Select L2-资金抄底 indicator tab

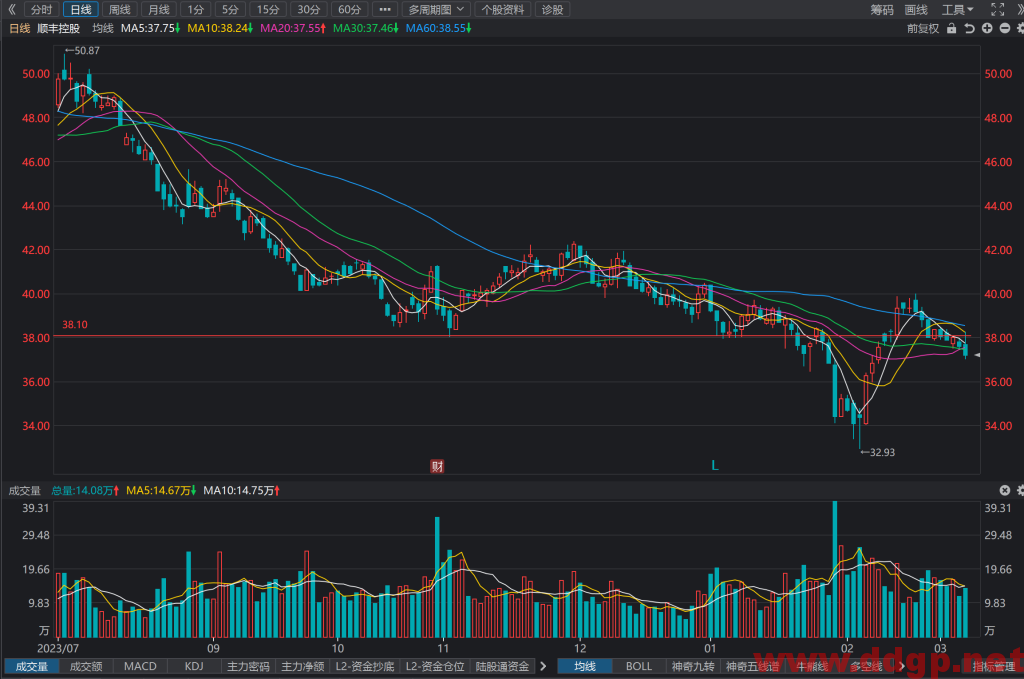pos(364,666)
